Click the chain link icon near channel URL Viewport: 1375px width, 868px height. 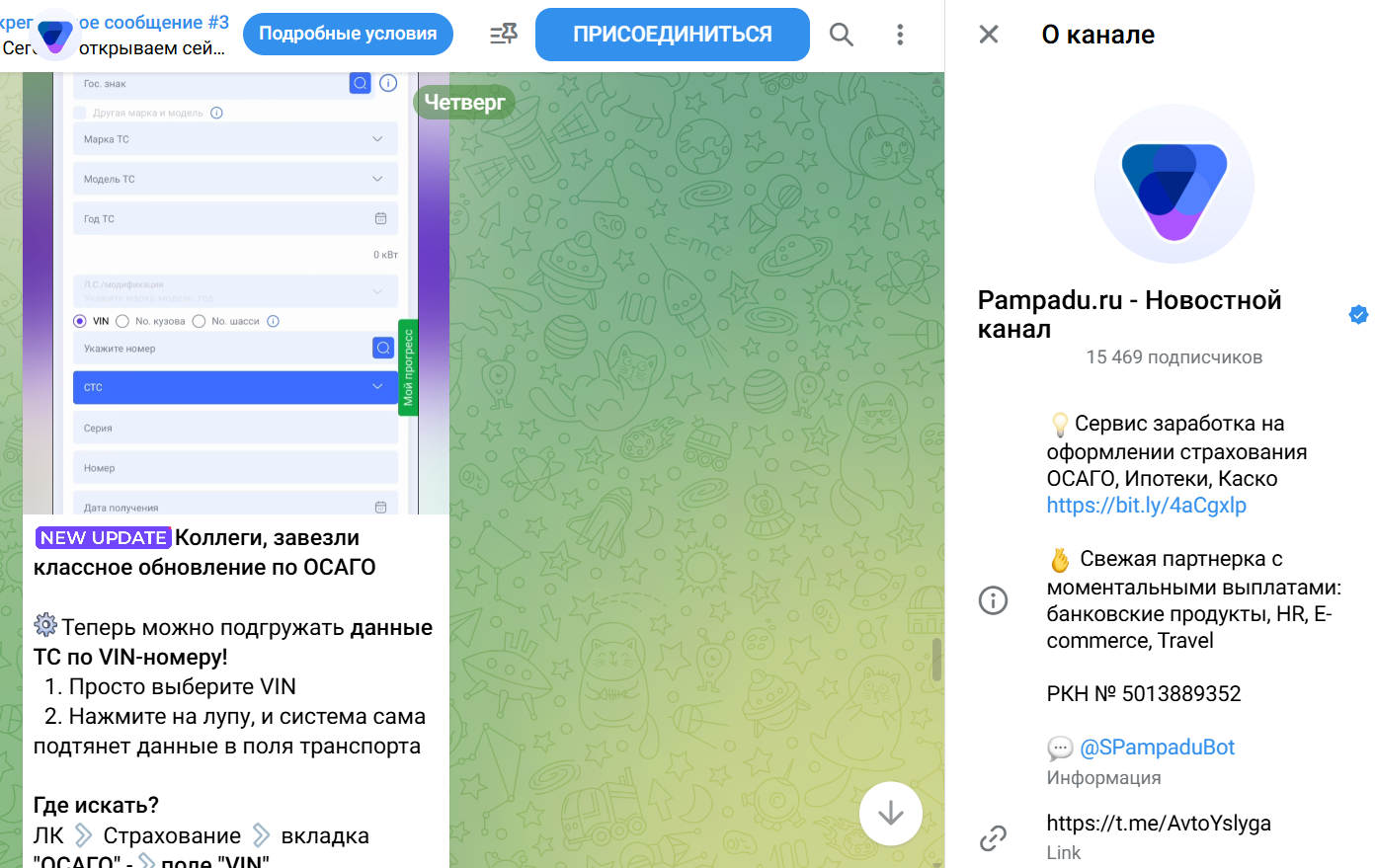click(x=993, y=838)
